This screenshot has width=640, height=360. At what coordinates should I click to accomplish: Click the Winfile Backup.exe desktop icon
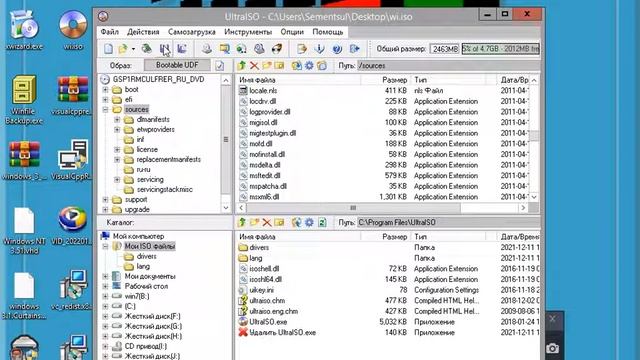tap(24, 100)
